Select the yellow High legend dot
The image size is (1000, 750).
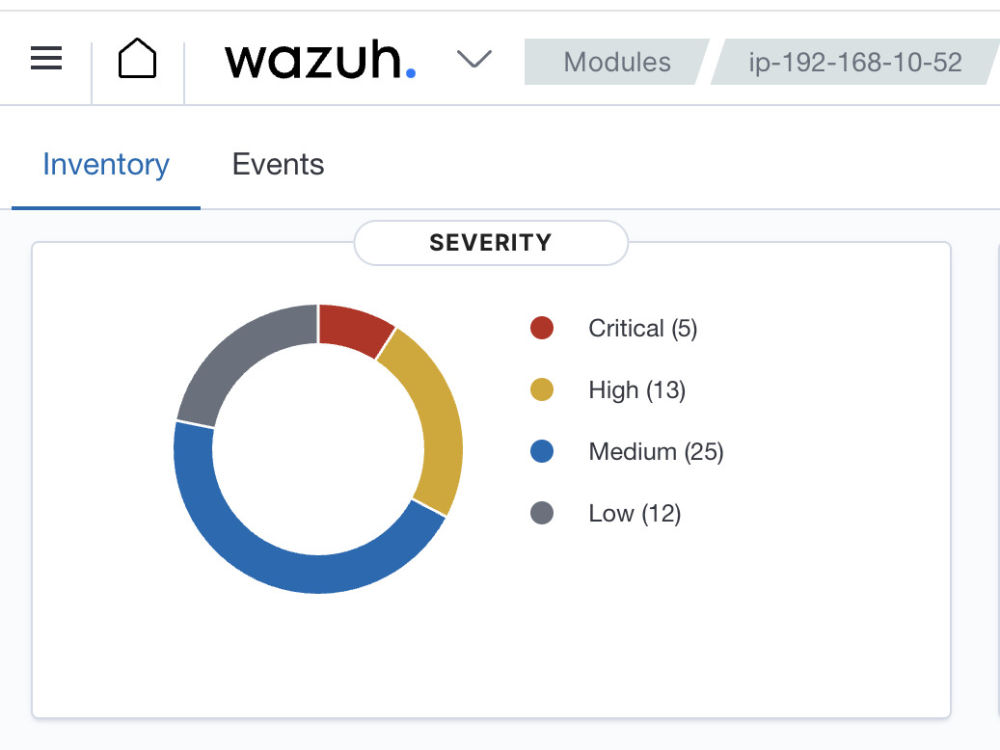coord(541,390)
